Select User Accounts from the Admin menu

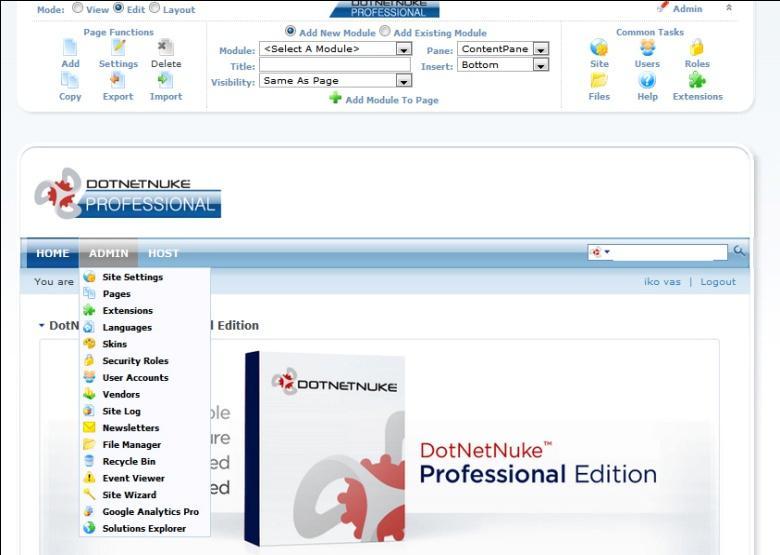[x=135, y=377]
